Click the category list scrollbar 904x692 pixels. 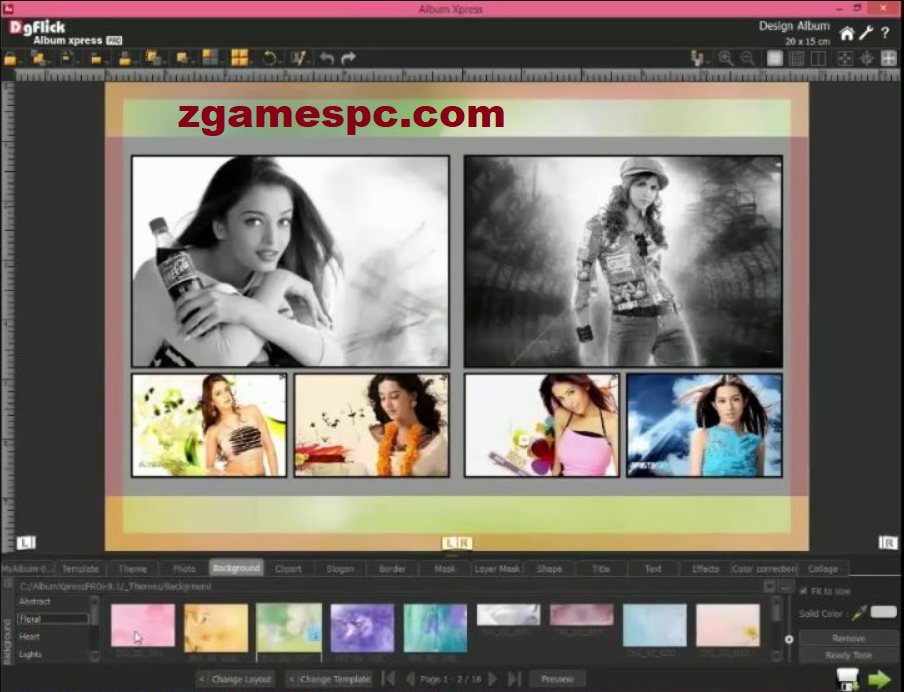(x=95, y=629)
